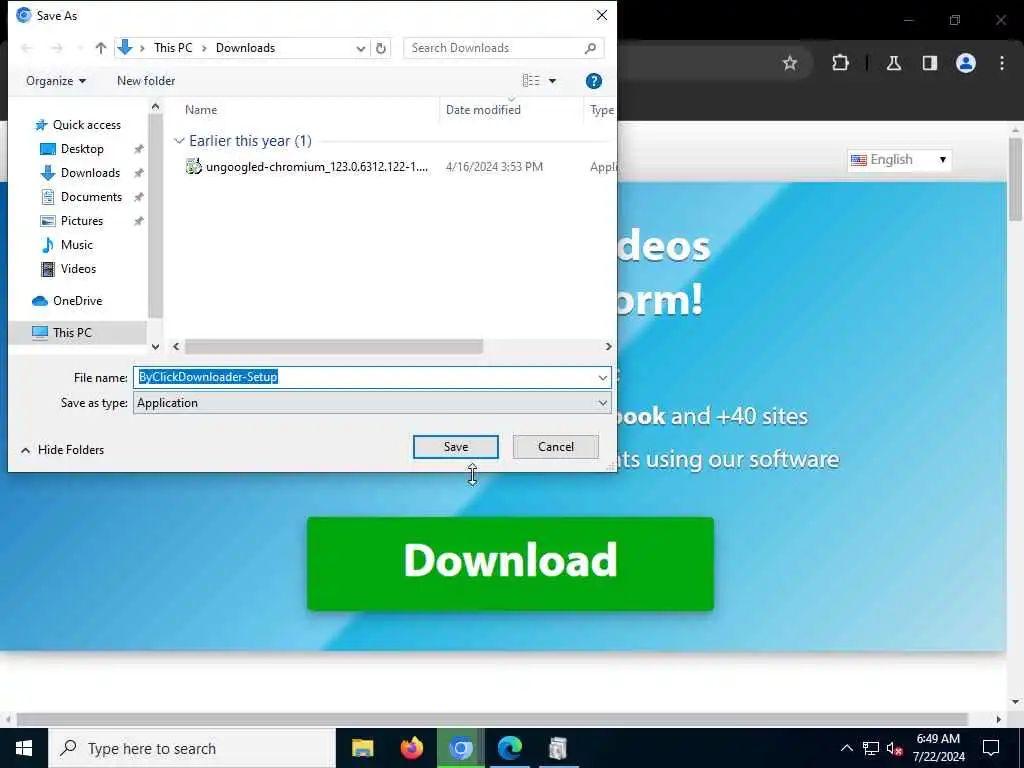Click the browser page vertical scrollbar
Viewport: 1024px width, 768px height.
(x=1015, y=180)
